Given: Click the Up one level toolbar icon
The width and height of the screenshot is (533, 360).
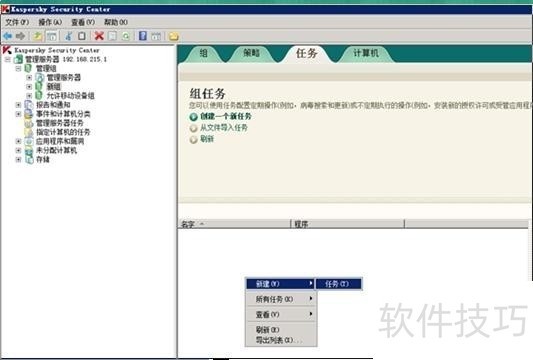Looking at the screenshot, I should 38,36.
